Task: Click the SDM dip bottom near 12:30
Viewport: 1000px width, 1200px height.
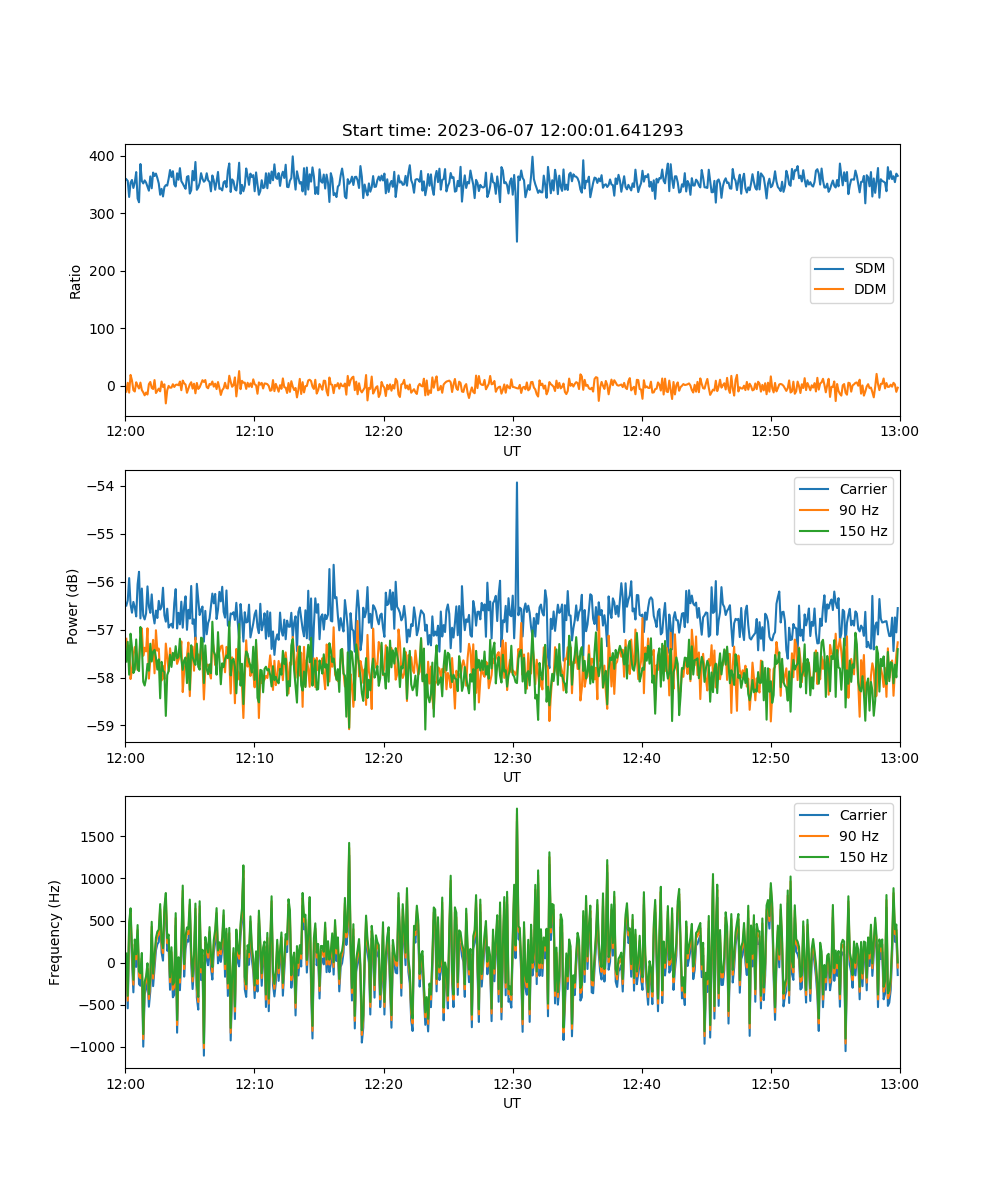Action: (517, 240)
